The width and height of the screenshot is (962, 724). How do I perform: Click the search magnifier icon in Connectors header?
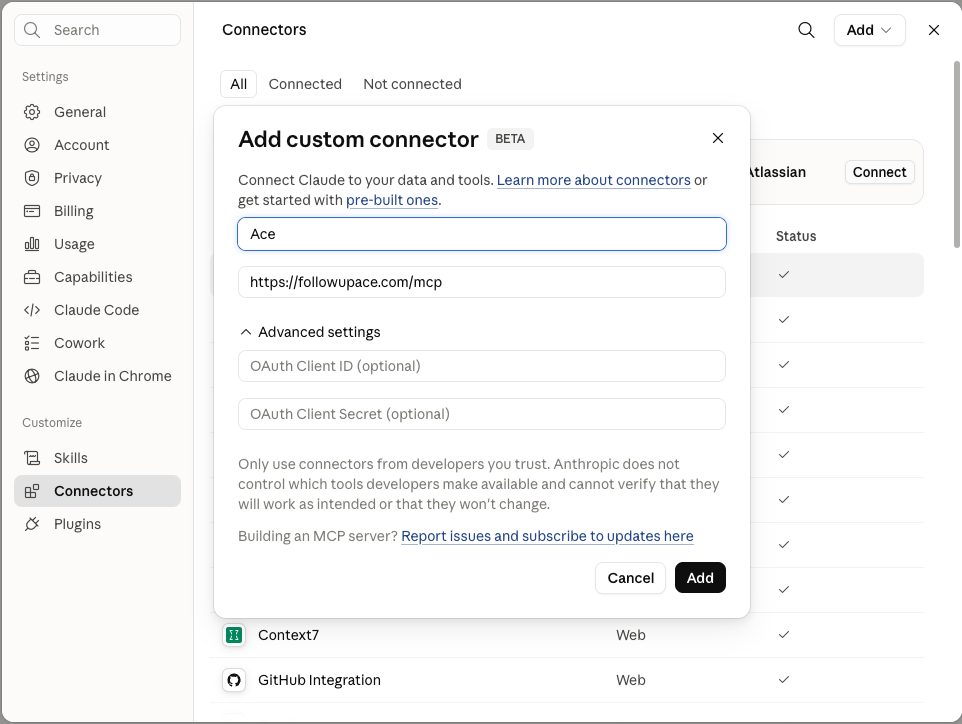[x=806, y=30]
